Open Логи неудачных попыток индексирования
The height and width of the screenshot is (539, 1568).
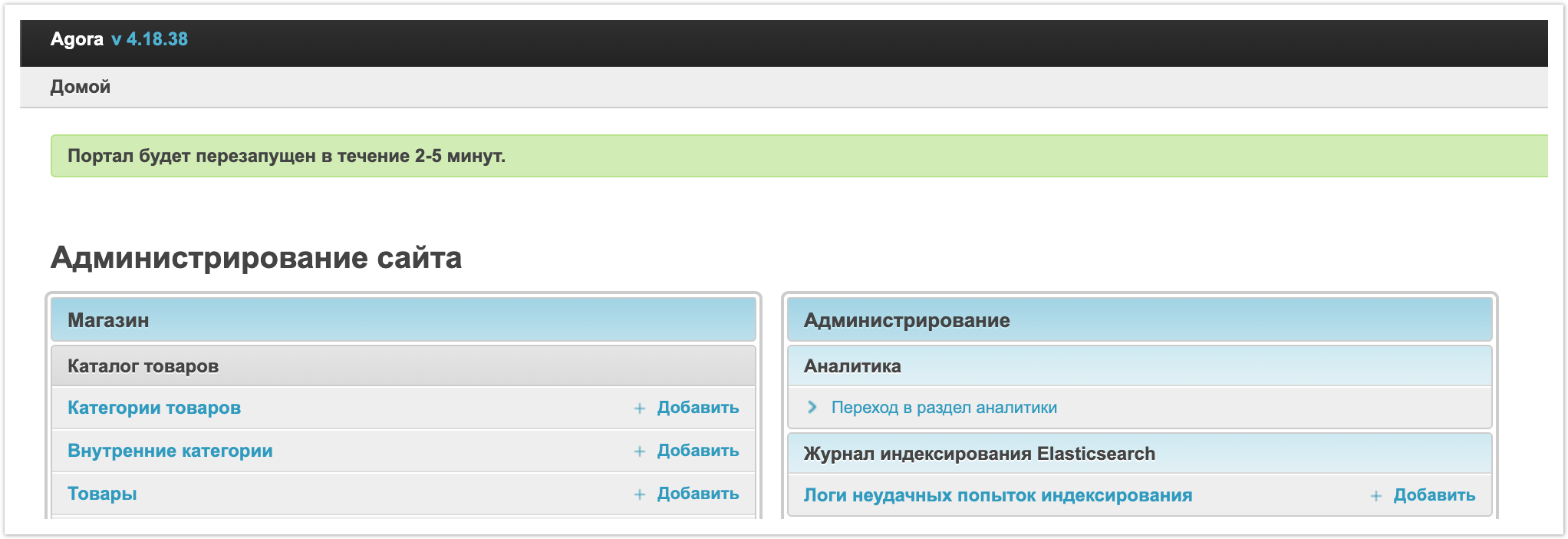coord(997,495)
